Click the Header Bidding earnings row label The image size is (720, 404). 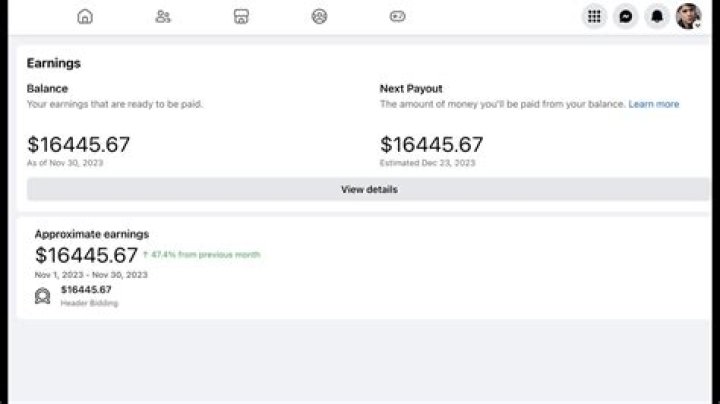(90, 303)
